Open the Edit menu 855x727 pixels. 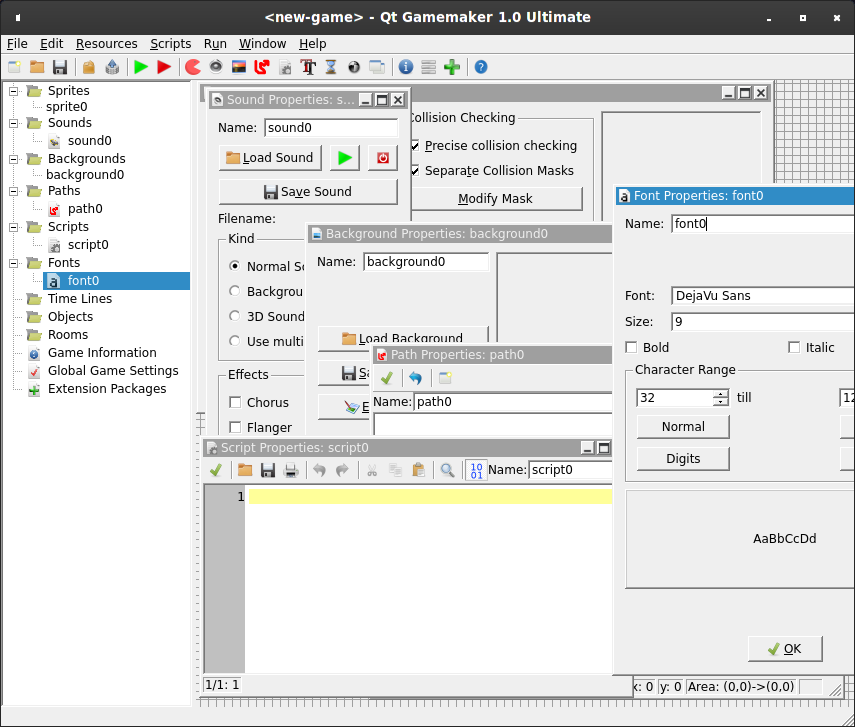coord(51,44)
